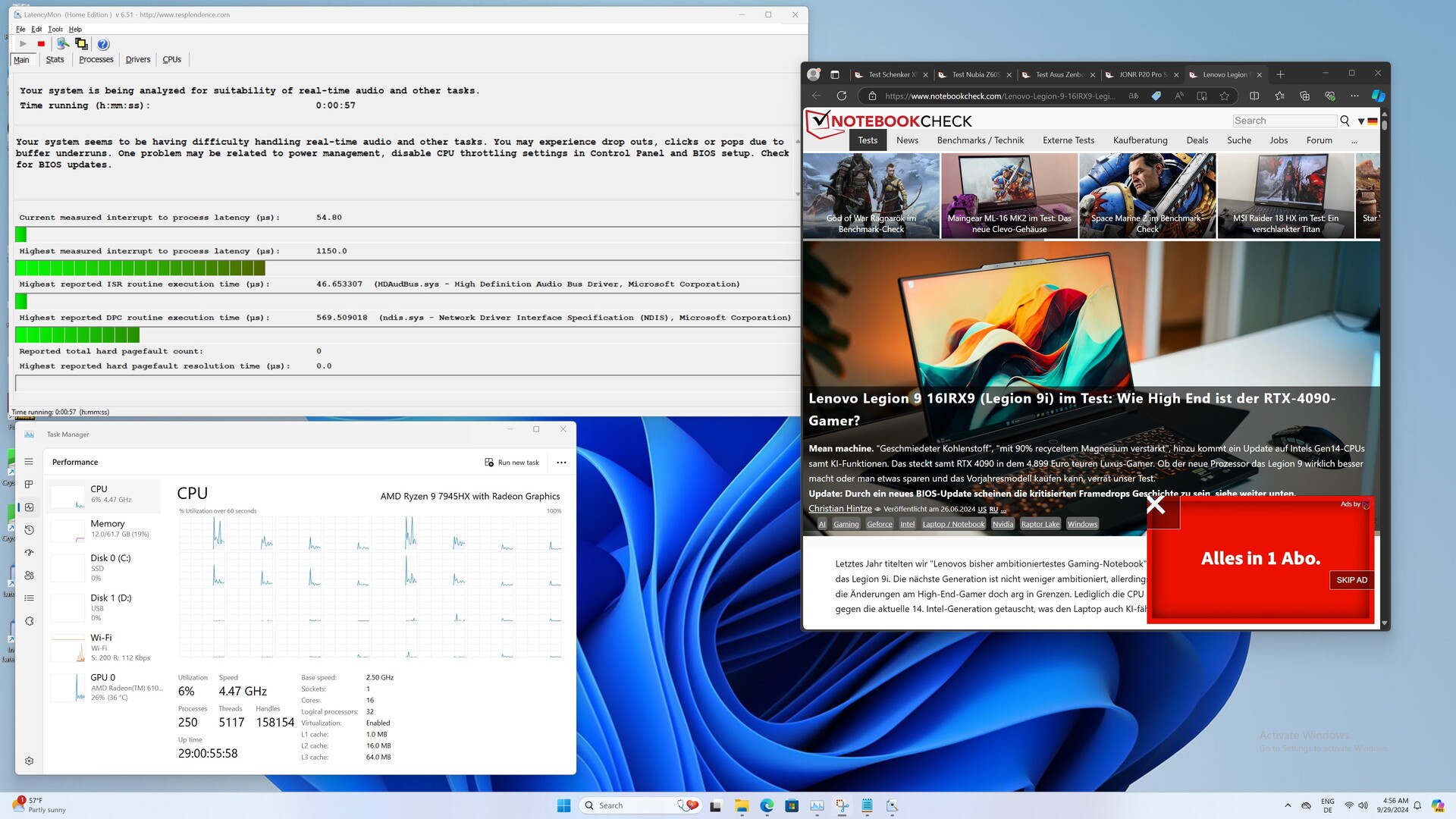Open Christian Hintze author link
Screen dimensions: 1456x819
[839, 508]
